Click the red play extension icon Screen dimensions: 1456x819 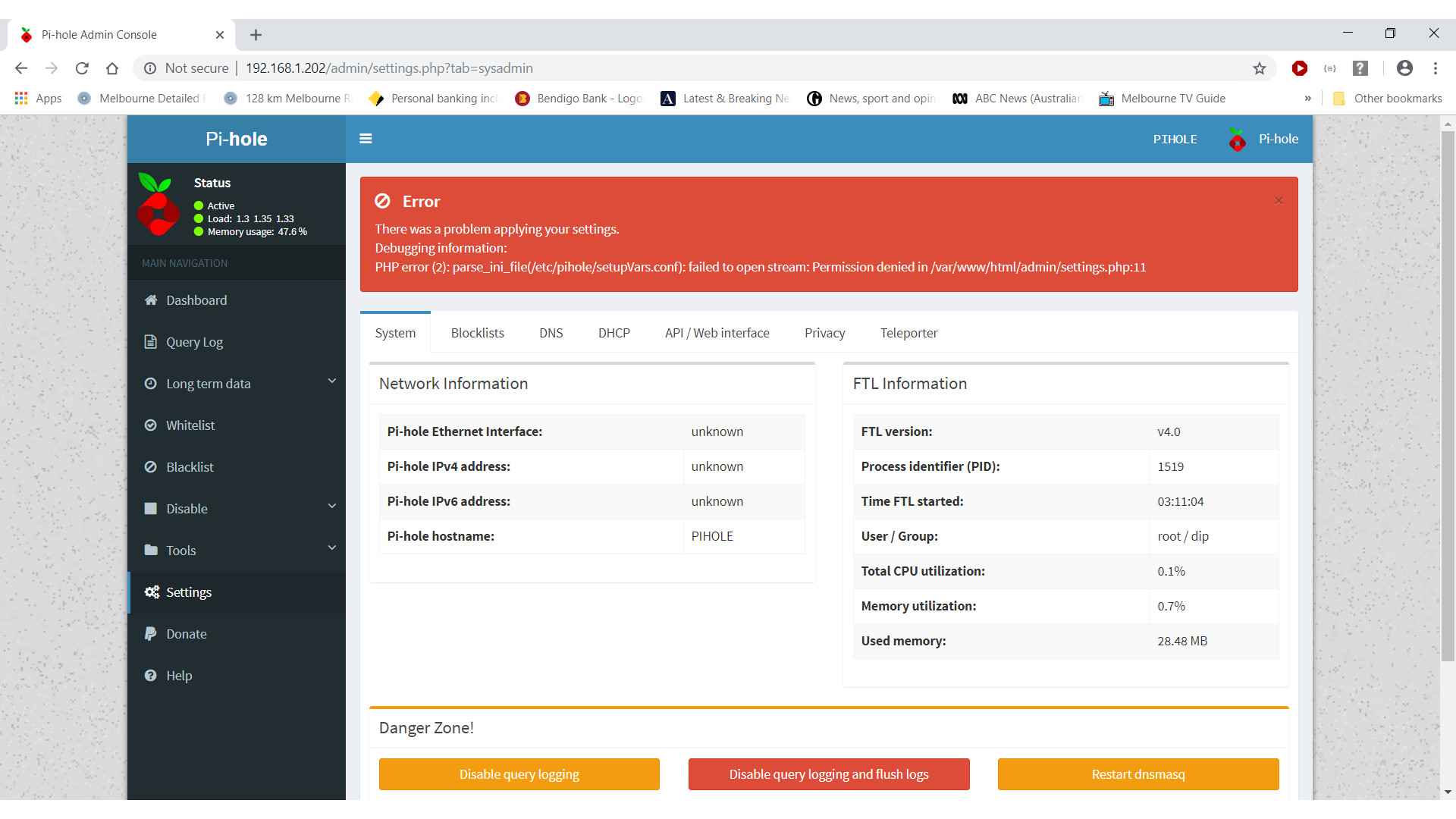tap(1299, 68)
